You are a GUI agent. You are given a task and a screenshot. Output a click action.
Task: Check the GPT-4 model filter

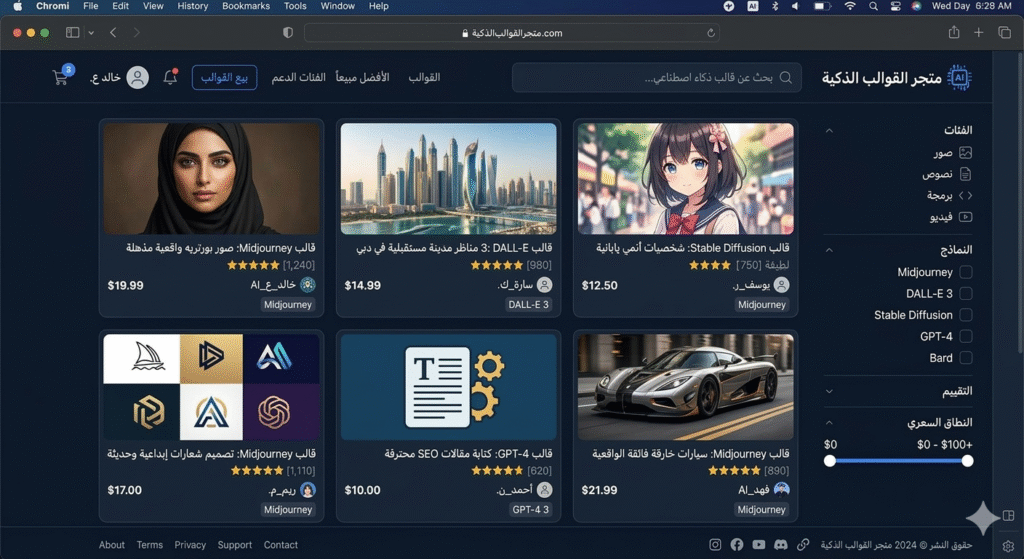(x=966, y=336)
